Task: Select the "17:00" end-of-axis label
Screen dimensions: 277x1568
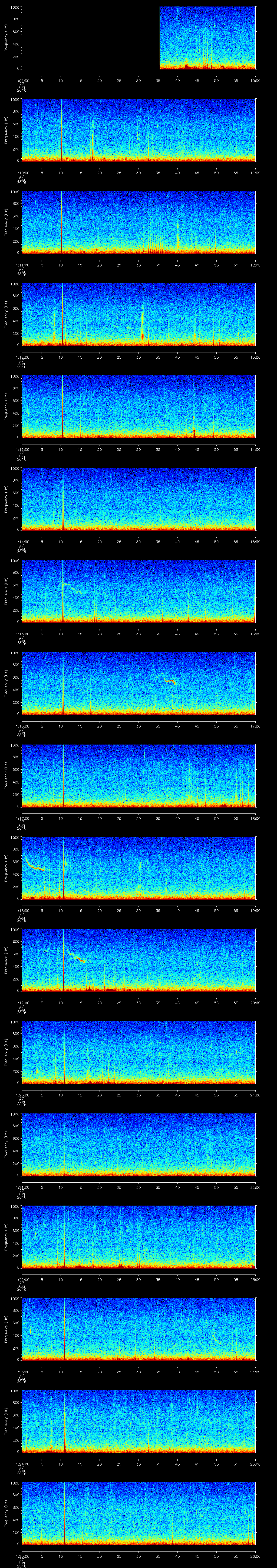Action: pos(255,726)
